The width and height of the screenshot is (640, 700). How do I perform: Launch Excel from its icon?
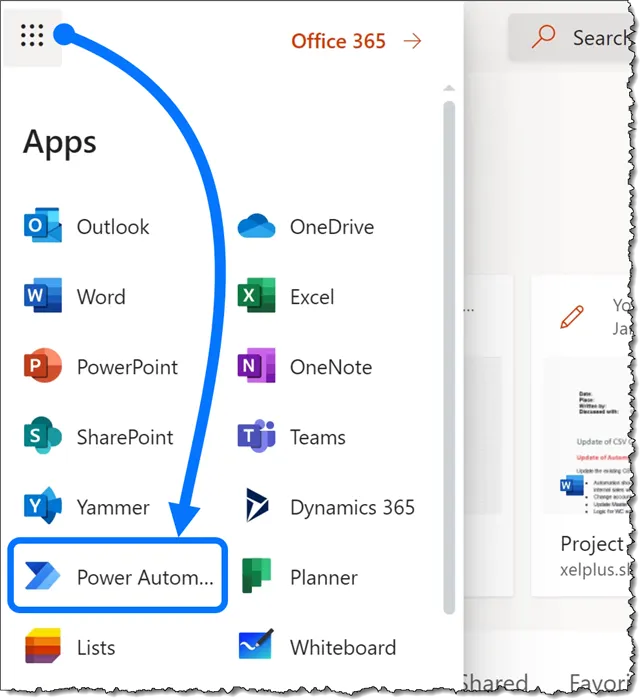pos(256,297)
